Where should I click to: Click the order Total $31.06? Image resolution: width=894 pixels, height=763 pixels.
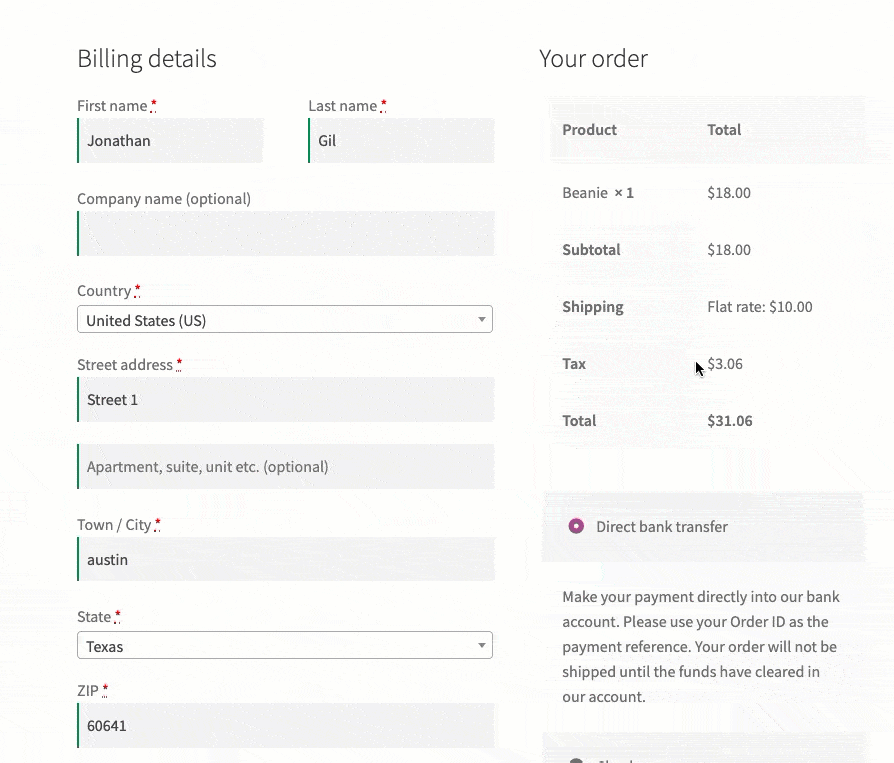(x=729, y=420)
